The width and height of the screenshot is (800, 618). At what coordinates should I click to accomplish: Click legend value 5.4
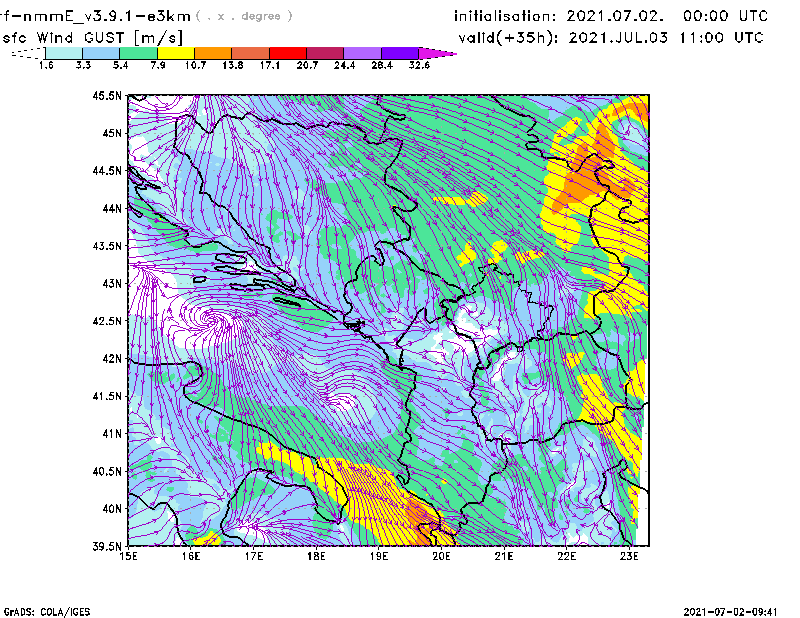pyautogui.click(x=120, y=65)
